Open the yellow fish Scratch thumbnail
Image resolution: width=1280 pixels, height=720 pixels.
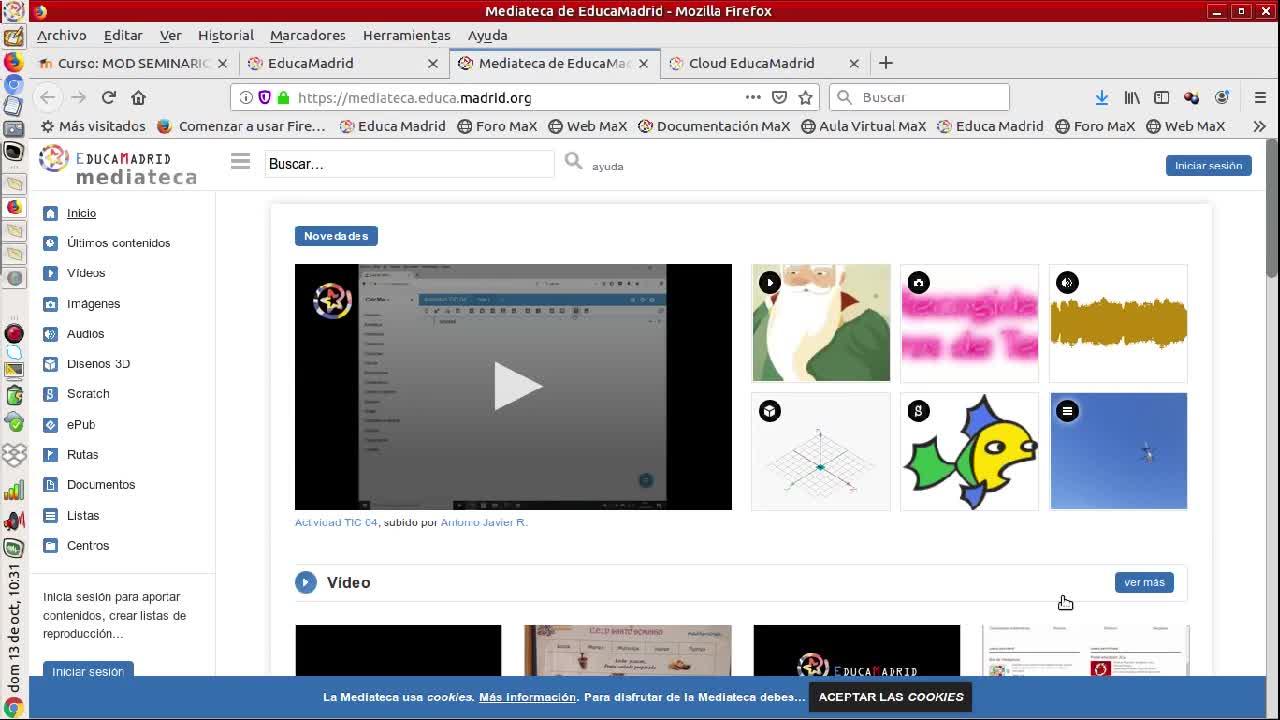[969, 451]
